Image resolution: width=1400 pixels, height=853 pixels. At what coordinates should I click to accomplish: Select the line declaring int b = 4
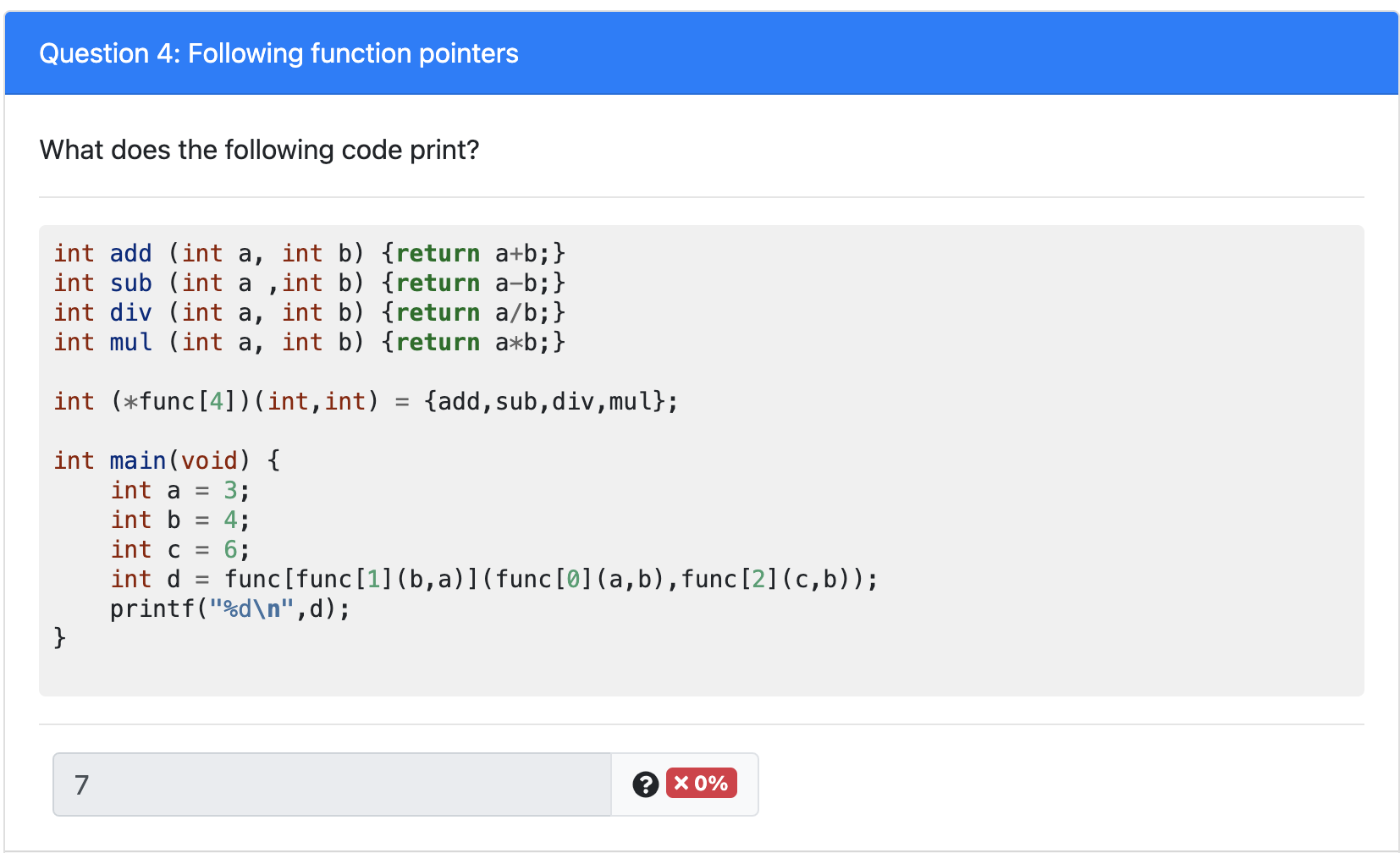tap(179, 520)
